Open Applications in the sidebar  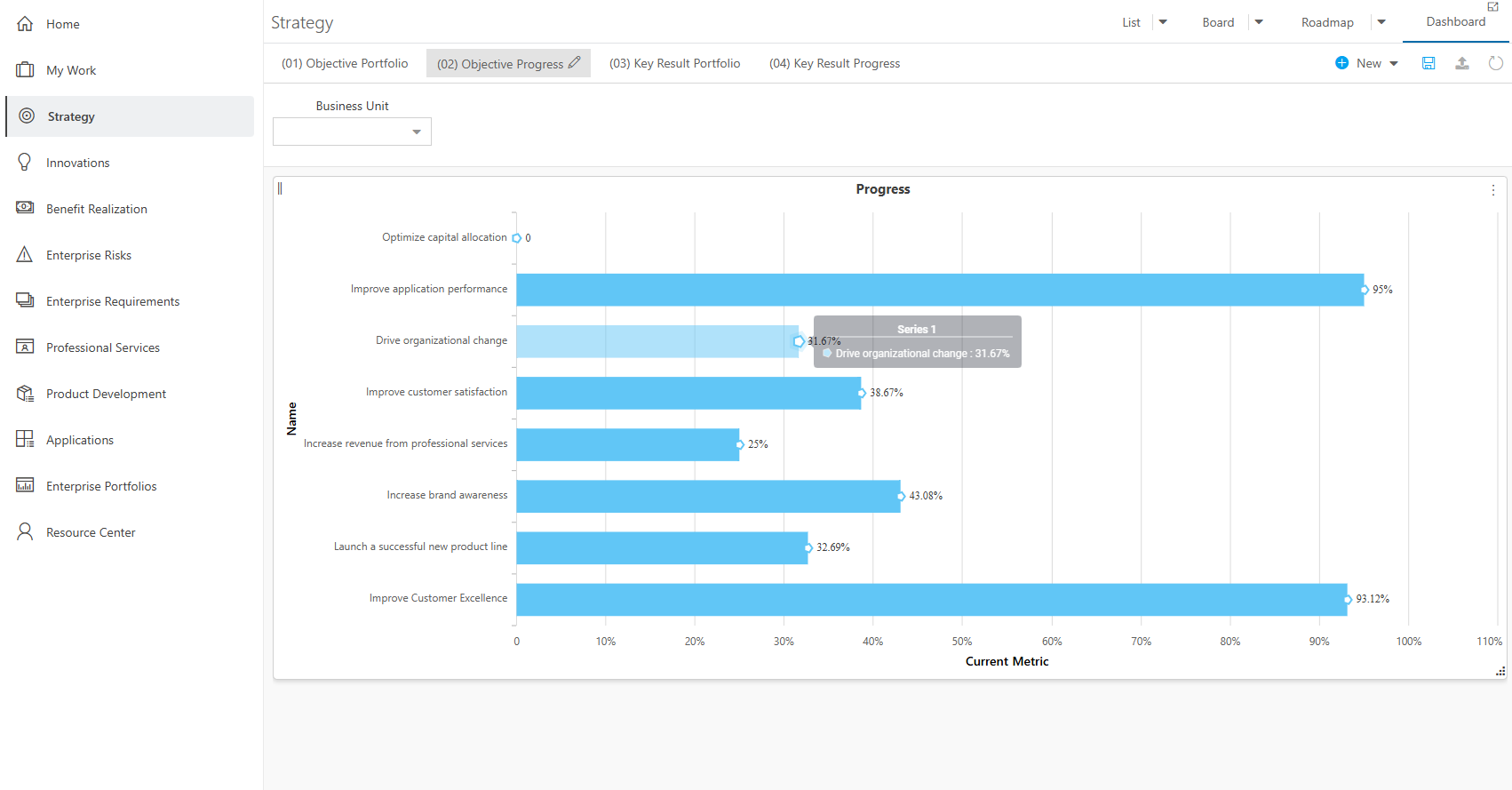[130, 440]
